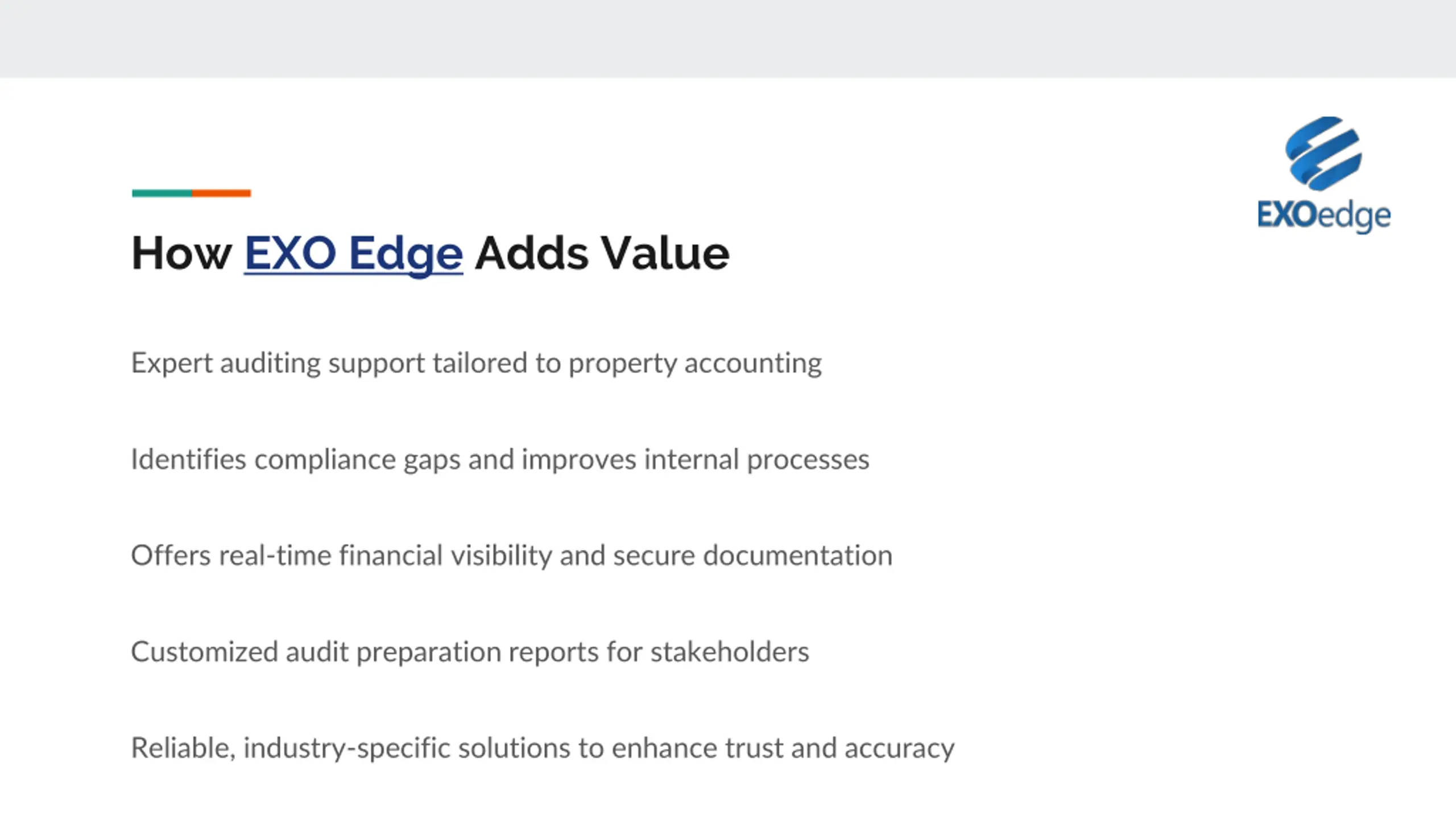Select the "Expert auditing support" bullet line
The height and width of the screenshot is (819, 1456).
pyautogui.click(x=476, y=363)
